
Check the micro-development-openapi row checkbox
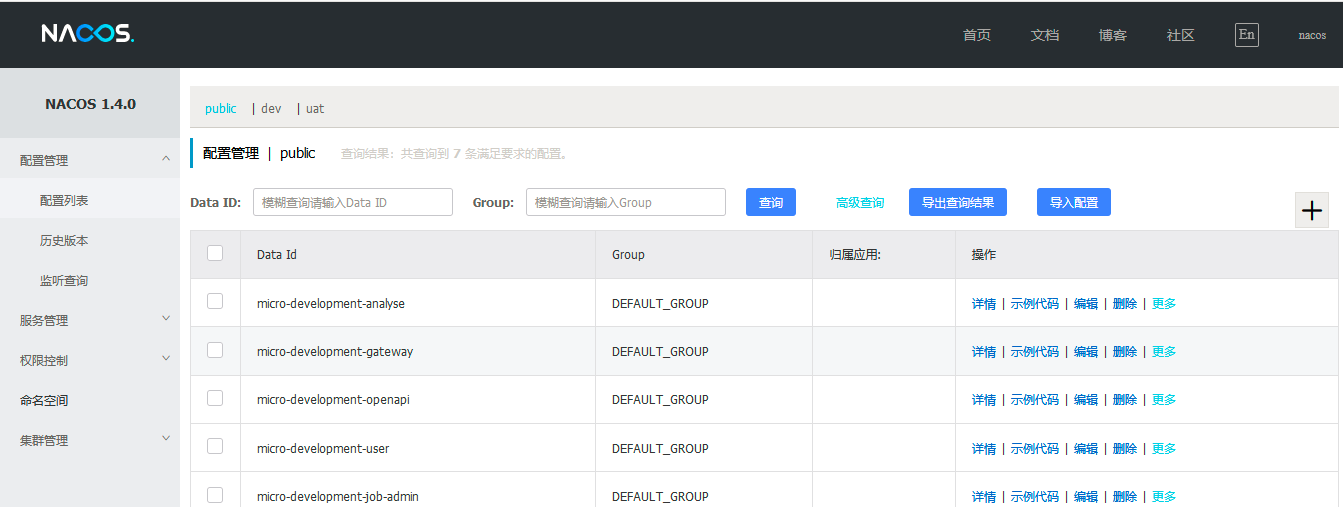215,397
